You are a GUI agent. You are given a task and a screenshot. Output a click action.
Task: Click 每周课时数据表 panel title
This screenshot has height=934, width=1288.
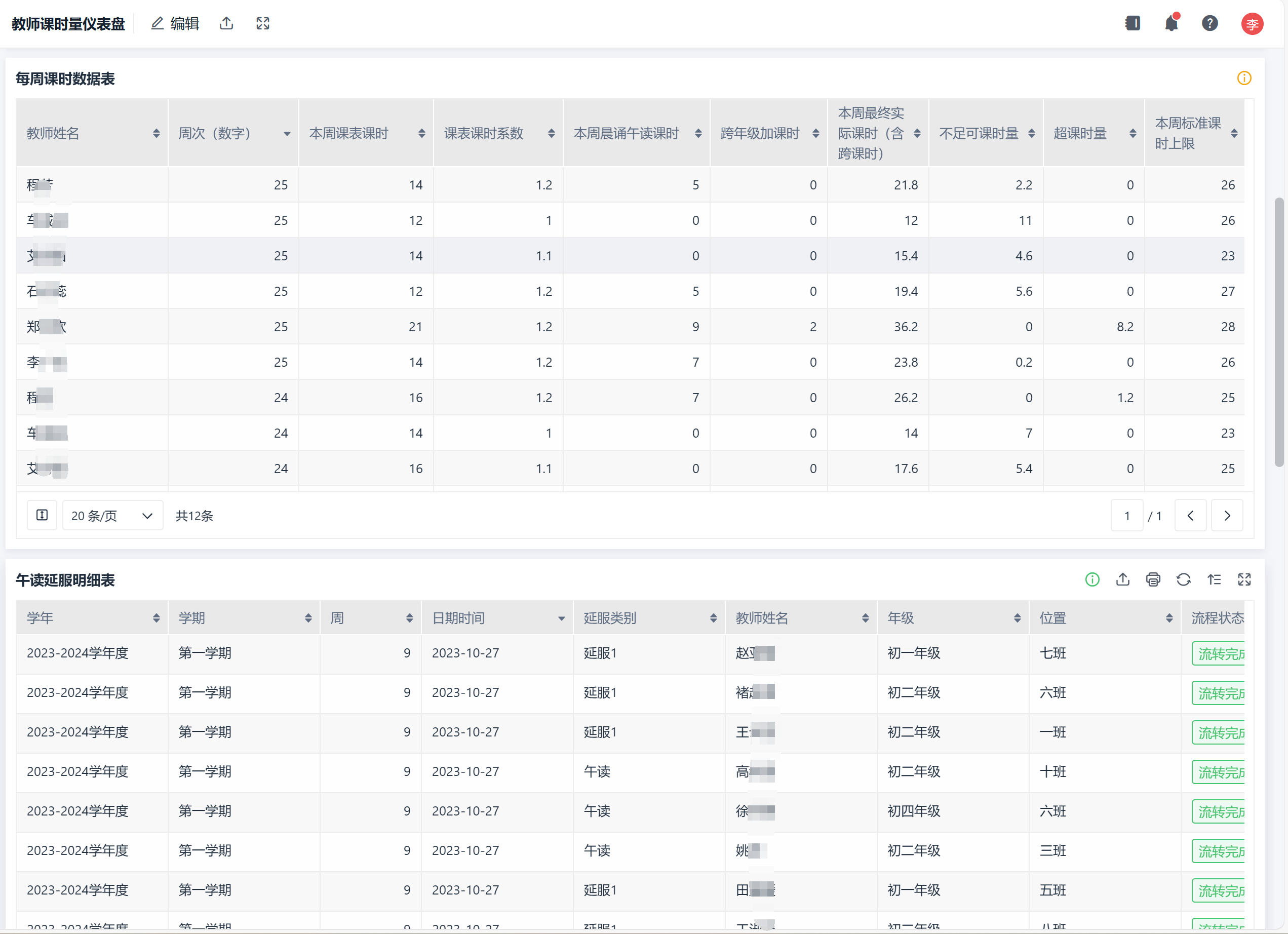point(65,79)
